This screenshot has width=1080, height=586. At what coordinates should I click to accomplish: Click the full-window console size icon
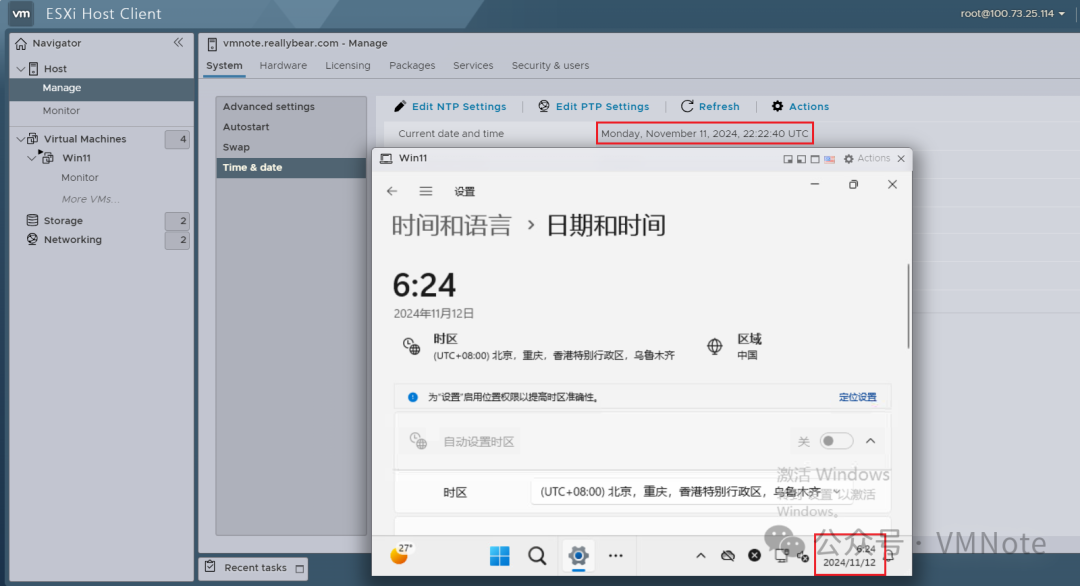pos(815,159)
